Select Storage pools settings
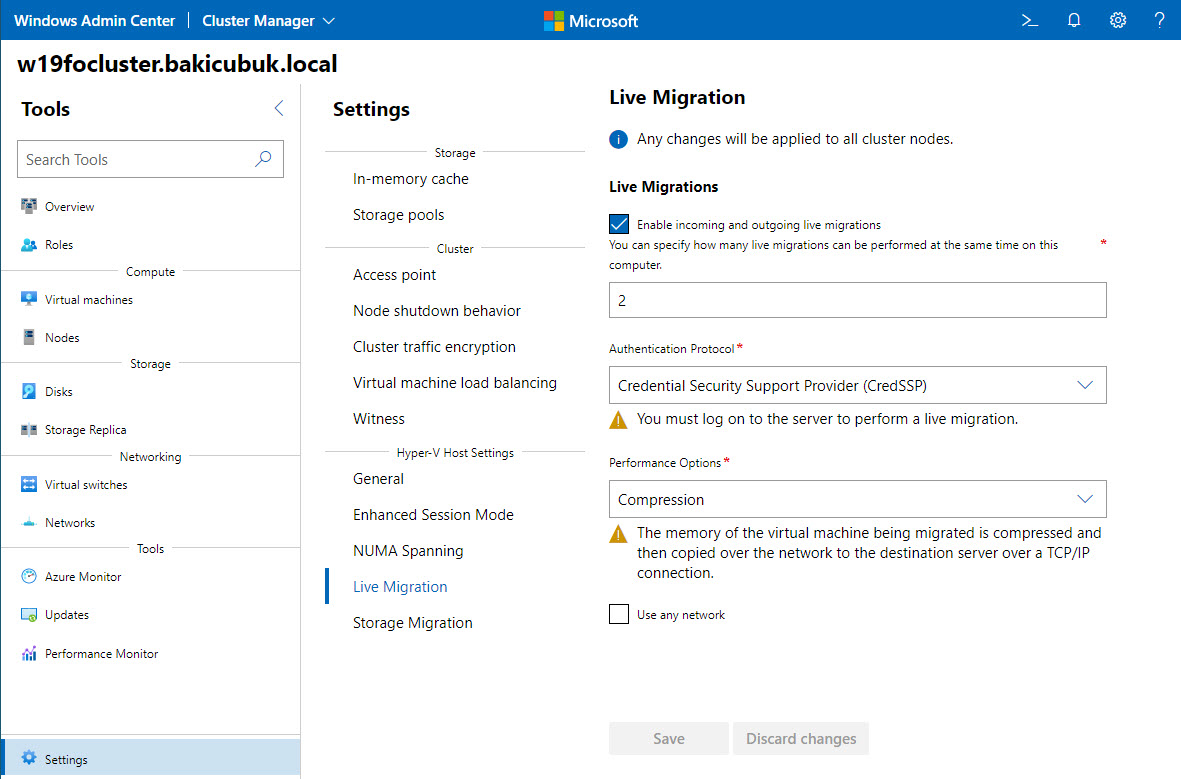This screenshot has width=1181, height=779. tap(398, 215)
